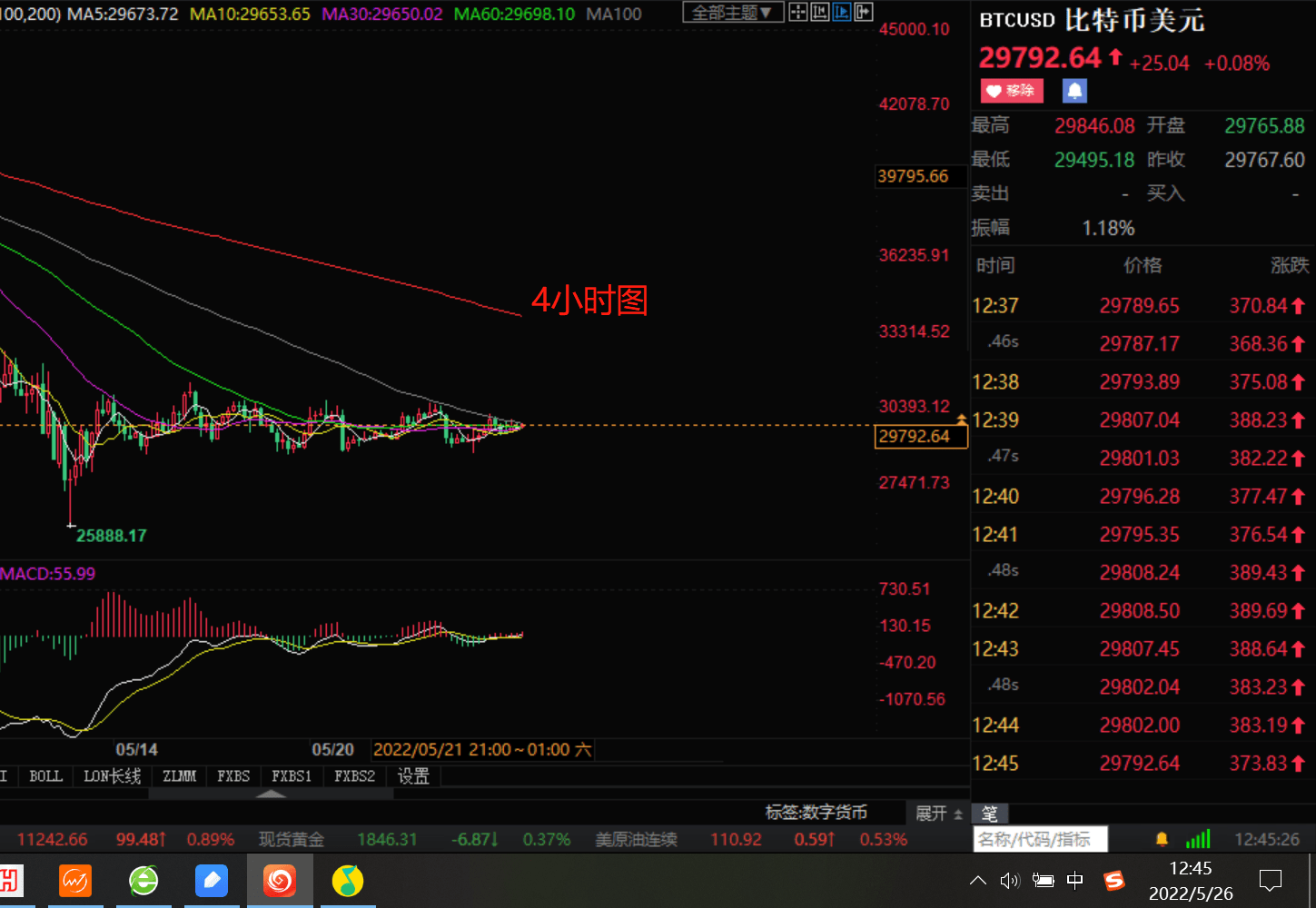Open the yellow music app taskbar icon
The image size is (1316, 908).
[x=348, y=880]
